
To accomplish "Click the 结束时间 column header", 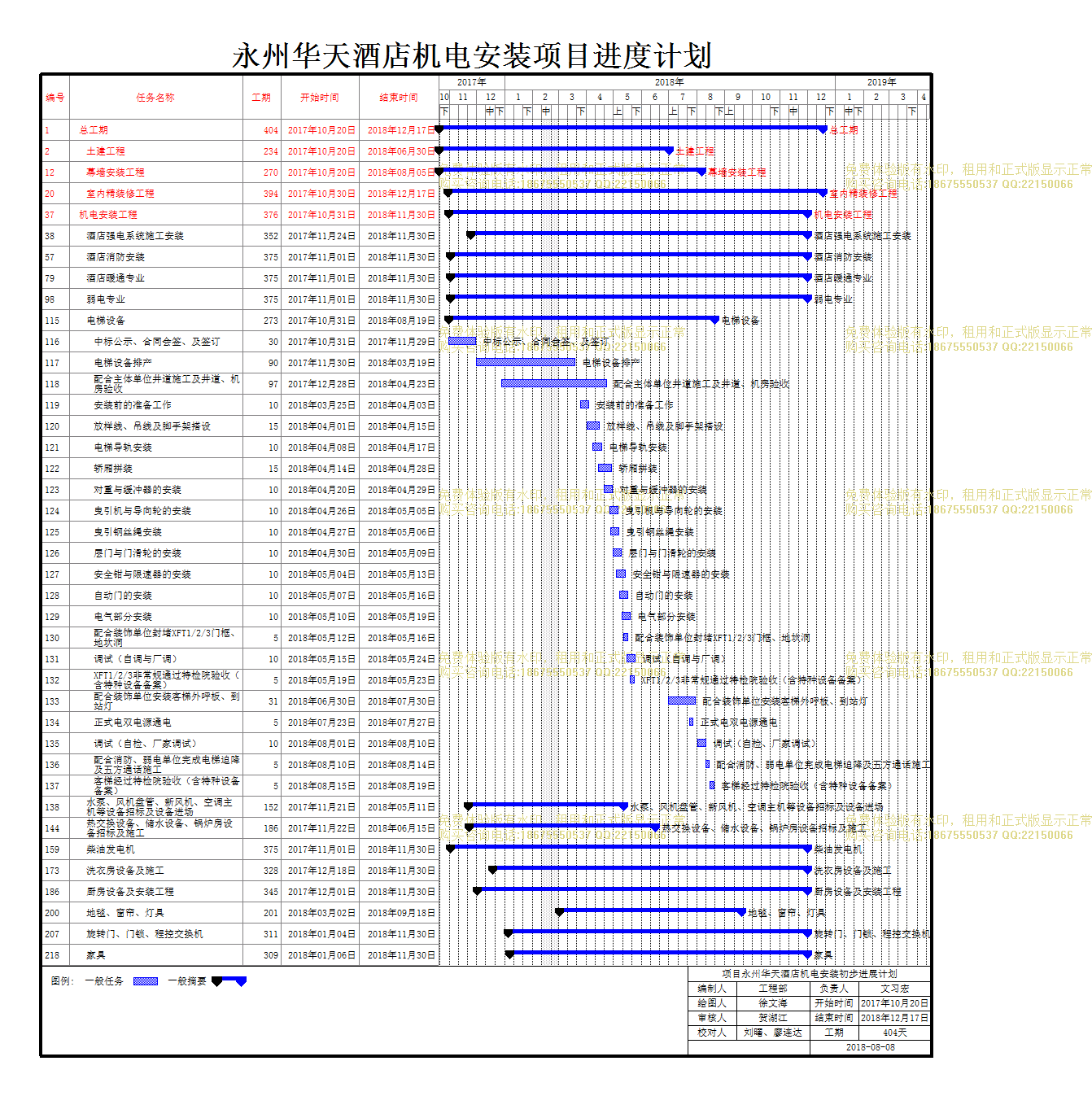I will (399, 98).
